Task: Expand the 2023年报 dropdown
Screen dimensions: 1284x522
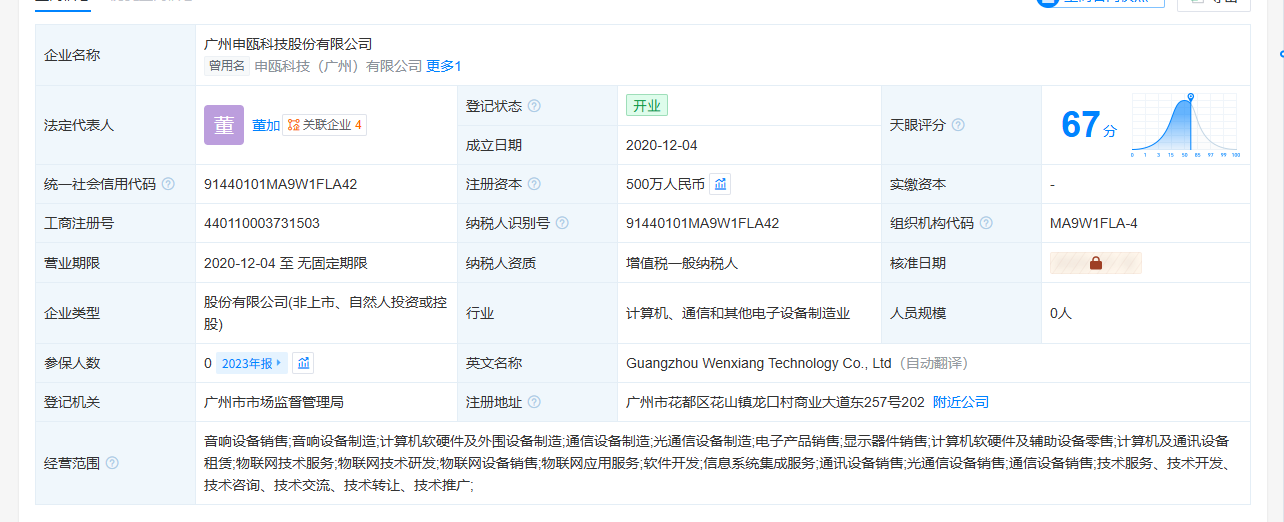Action: pos(251,363)
